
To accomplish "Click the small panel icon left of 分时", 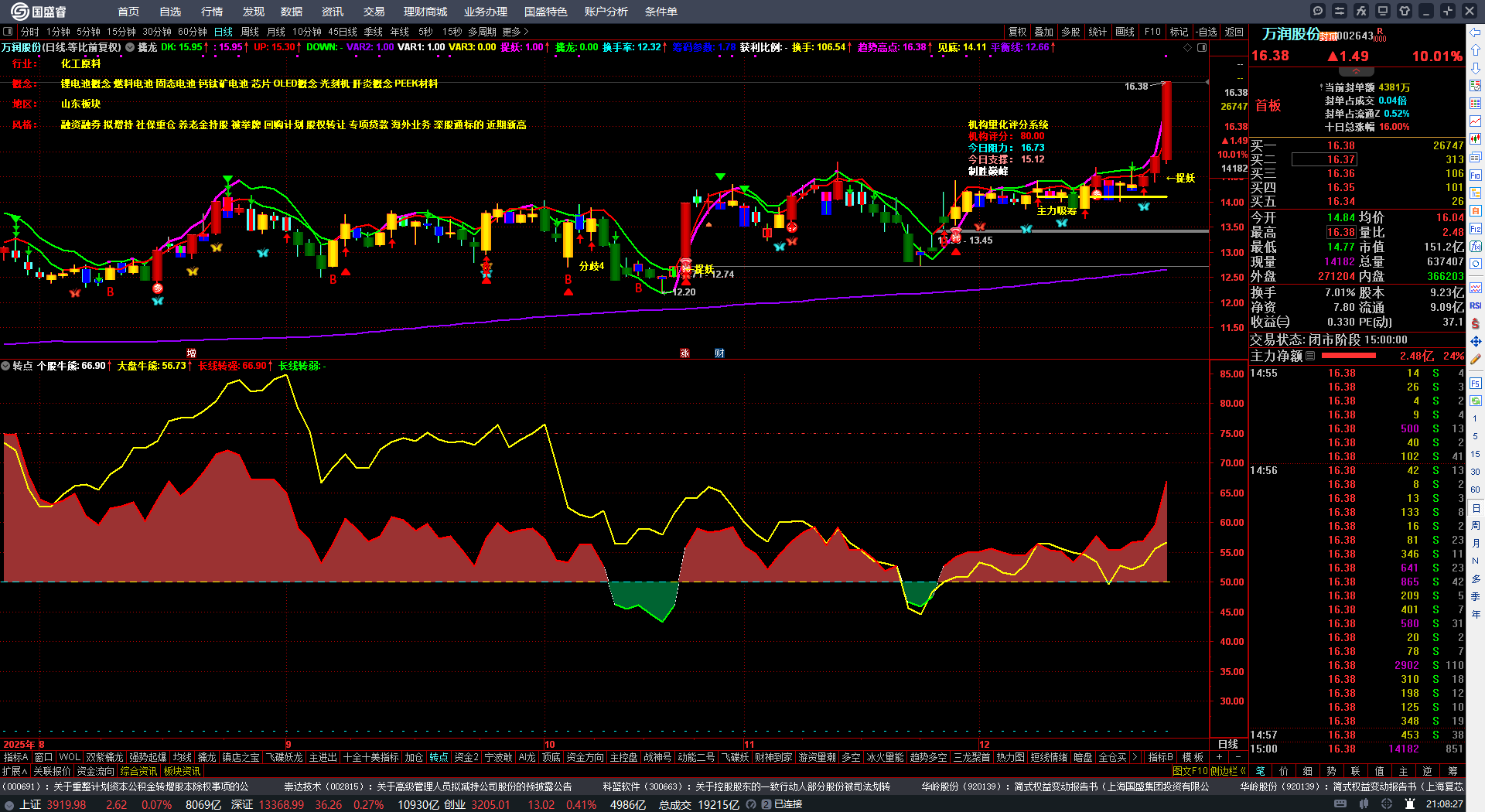I will 8,32.
